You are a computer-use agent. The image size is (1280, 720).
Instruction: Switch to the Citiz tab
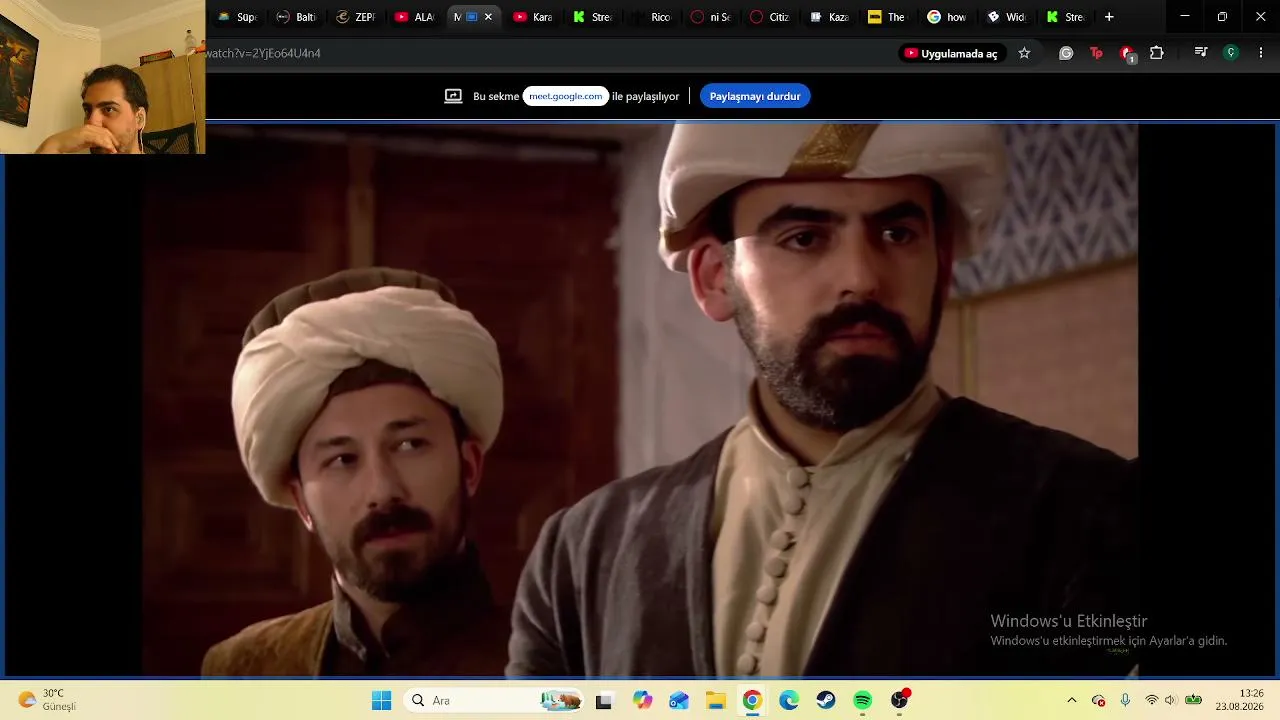pyautogui.click(x=769, y=17)
